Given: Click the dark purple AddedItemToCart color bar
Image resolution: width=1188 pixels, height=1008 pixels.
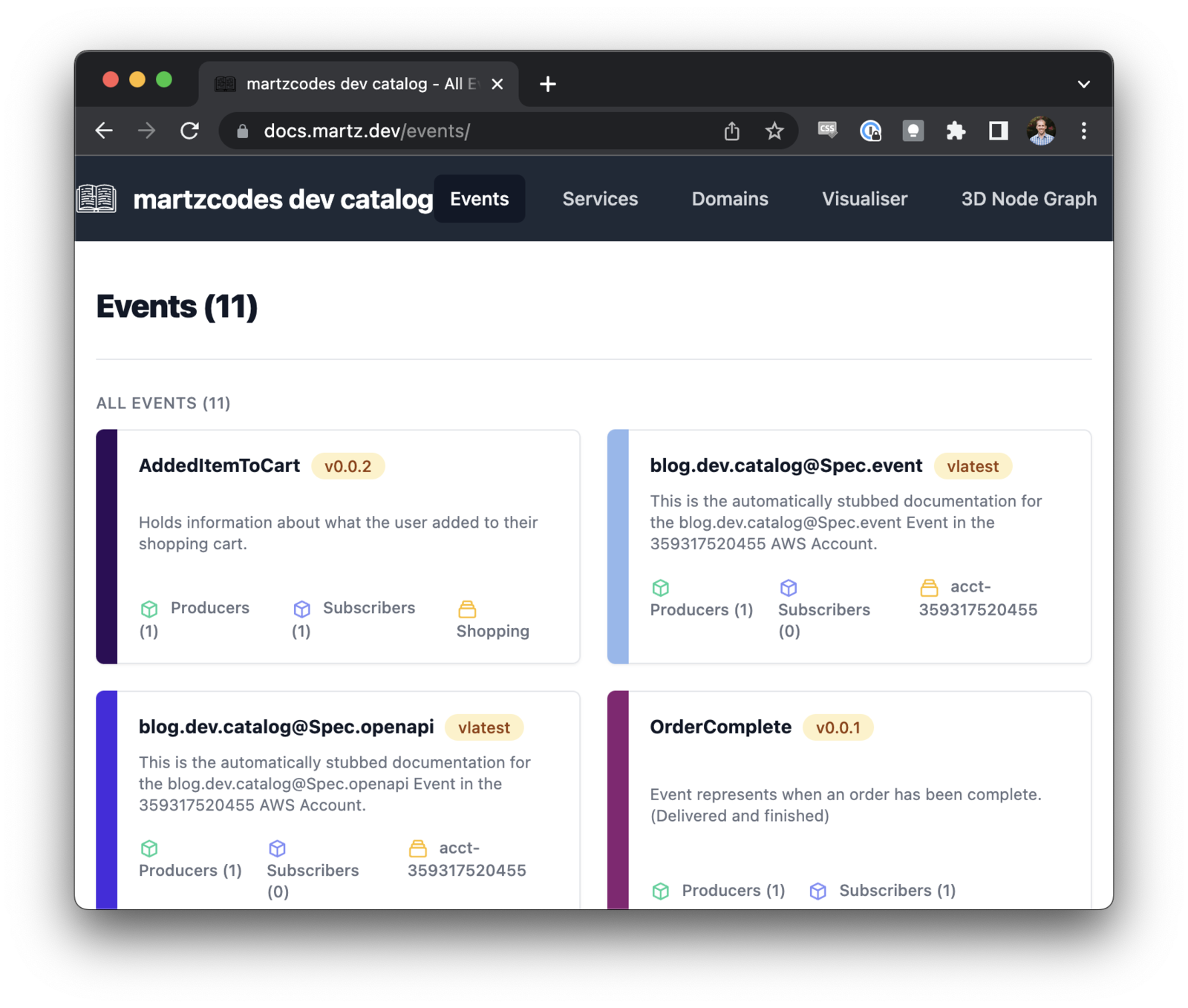Looking at the screenshot, I should click(x=107, y=546).
